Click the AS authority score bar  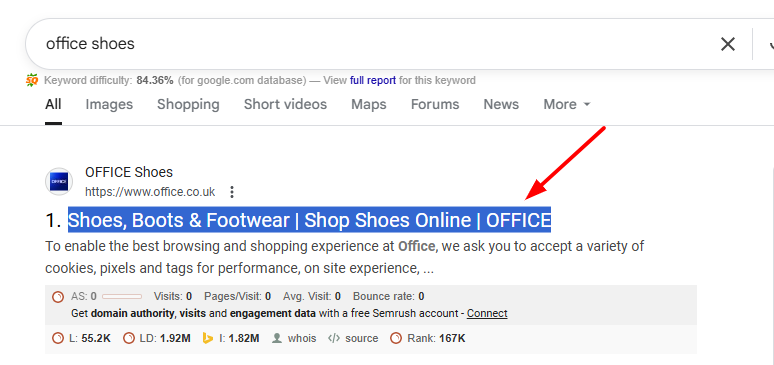[122, 297]
